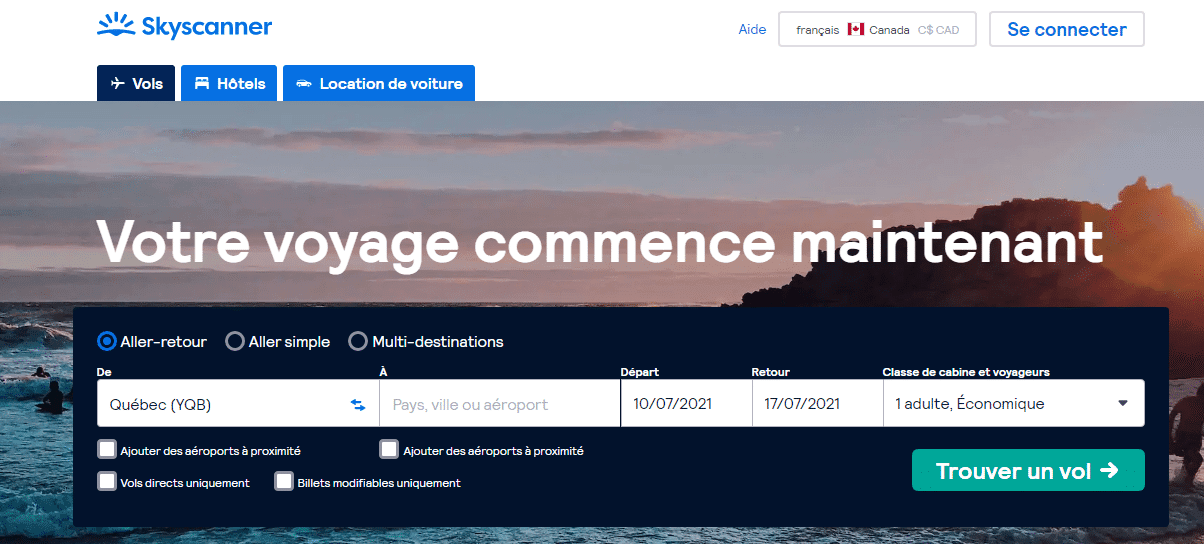This screenshot has height=544, width=1204.
Task: Open the Retour date selector
Action: coord(817,404)
